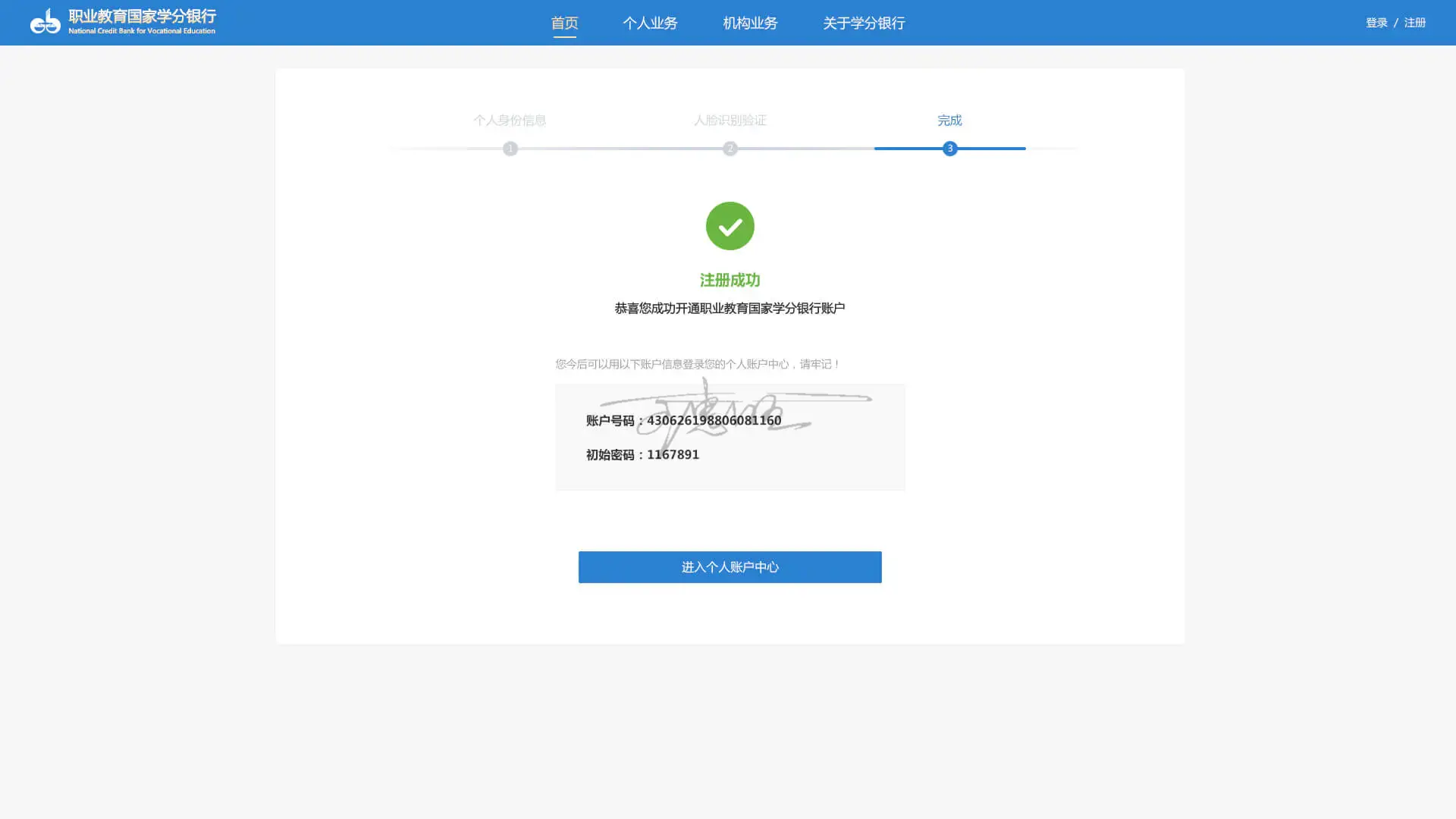Click the 人脸识别验证 step label
The height and width of the screenshot is (819, 1456).
730,121
